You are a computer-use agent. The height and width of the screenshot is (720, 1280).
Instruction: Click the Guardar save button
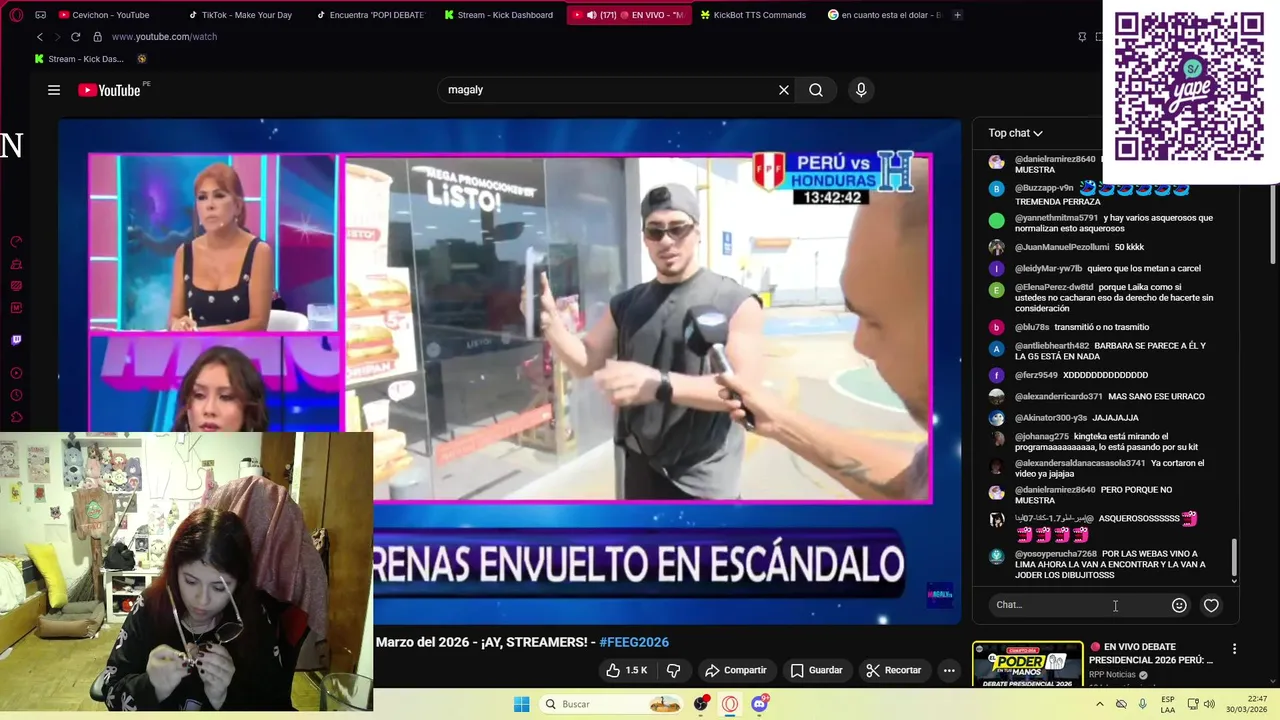(x=816, y=670)
